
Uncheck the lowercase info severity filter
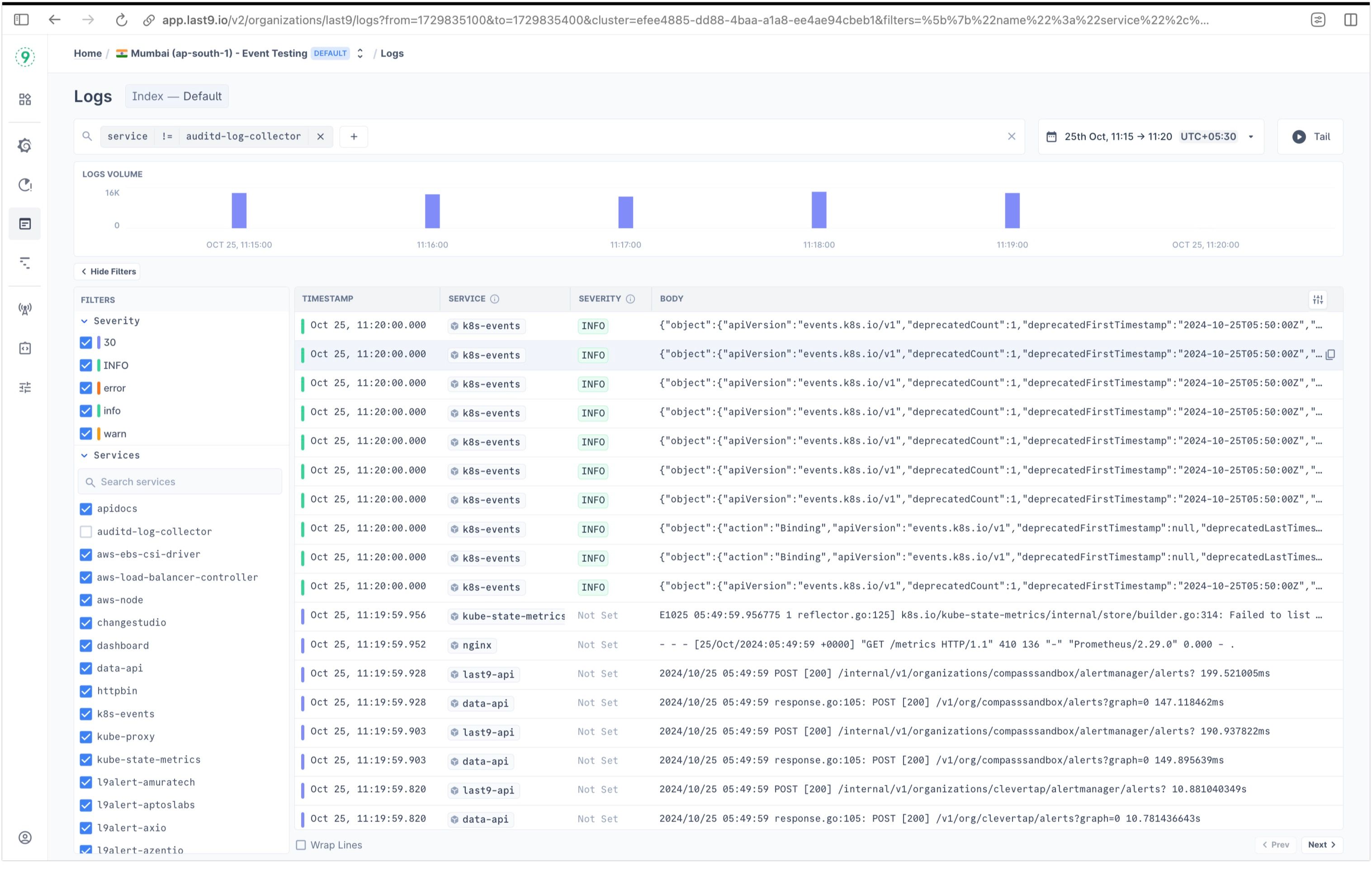click(86, 411)
